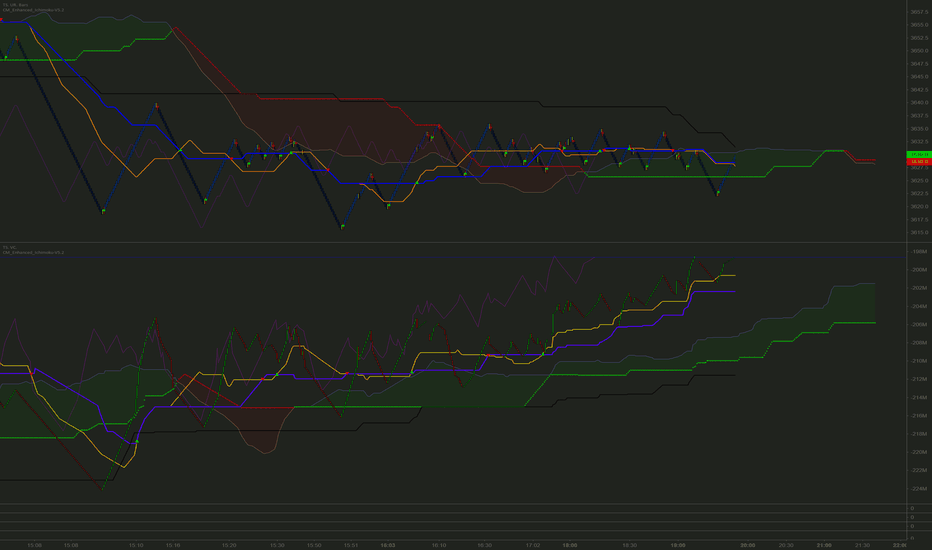Click the 3642.5 price axis label
Viewport: 932px width, 550px height.
coord(919,90)
